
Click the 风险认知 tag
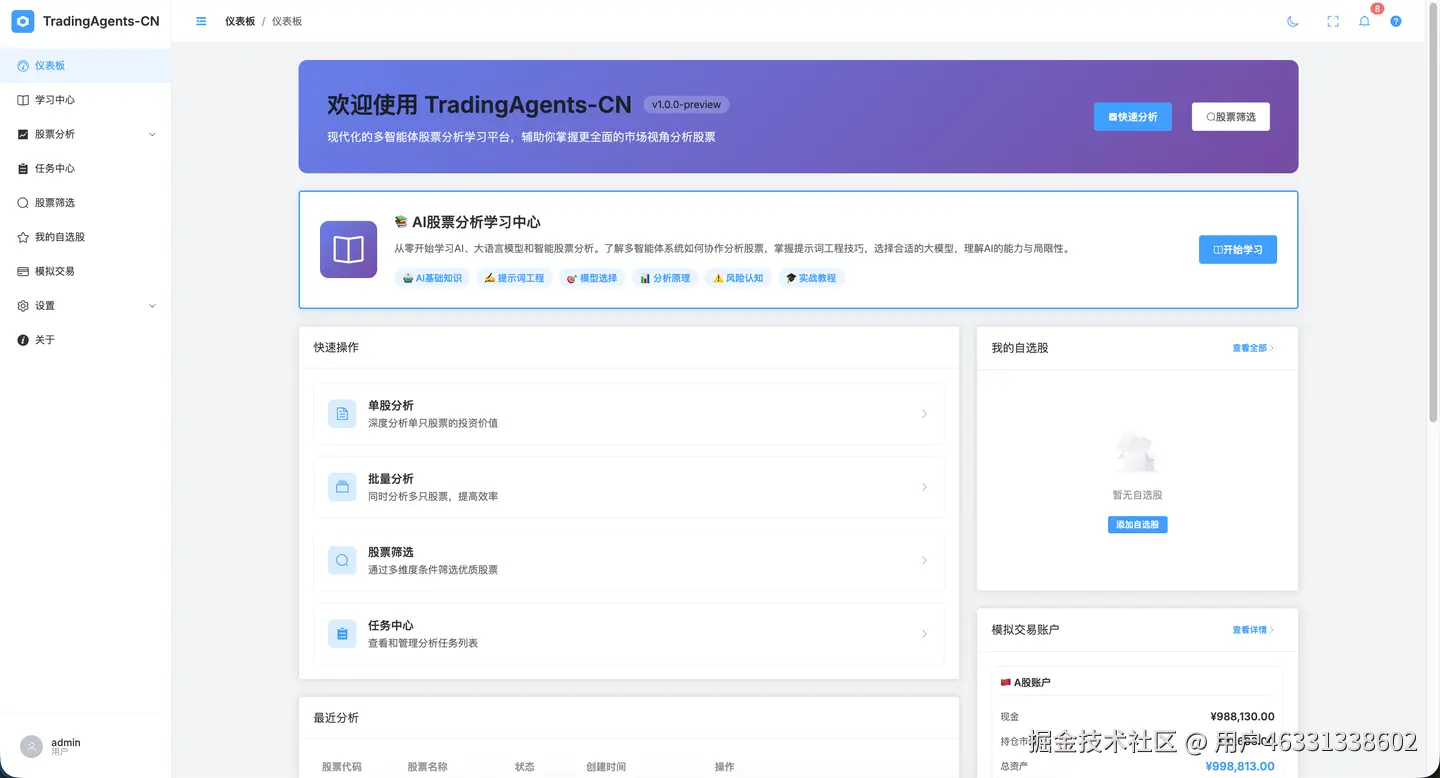738,278
